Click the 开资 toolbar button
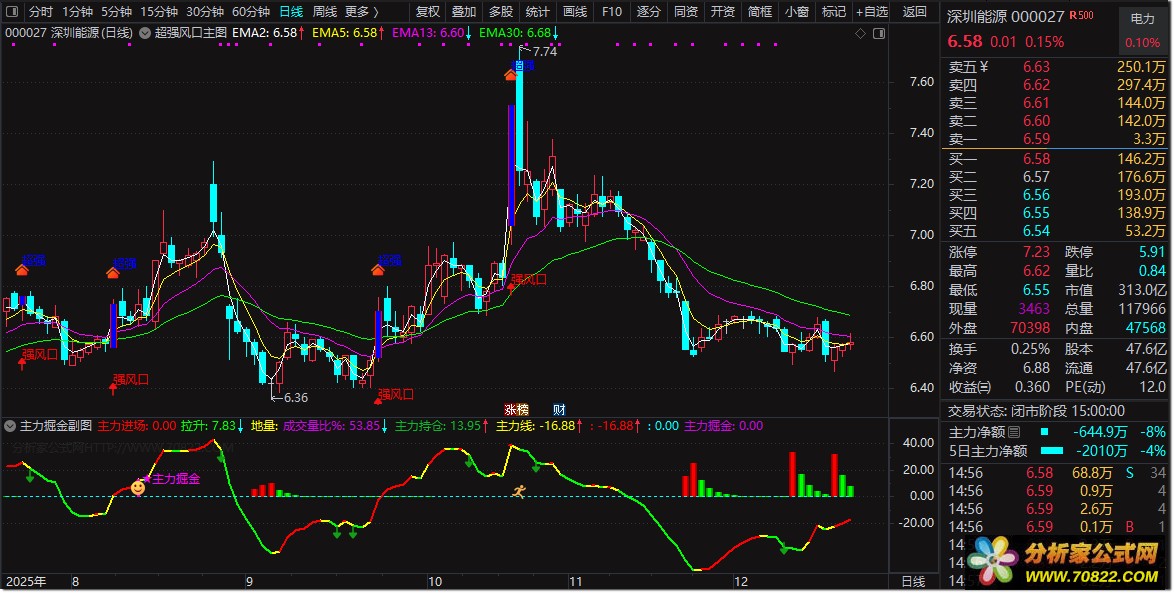The image size is (1175, 593). tap(722, 11)
